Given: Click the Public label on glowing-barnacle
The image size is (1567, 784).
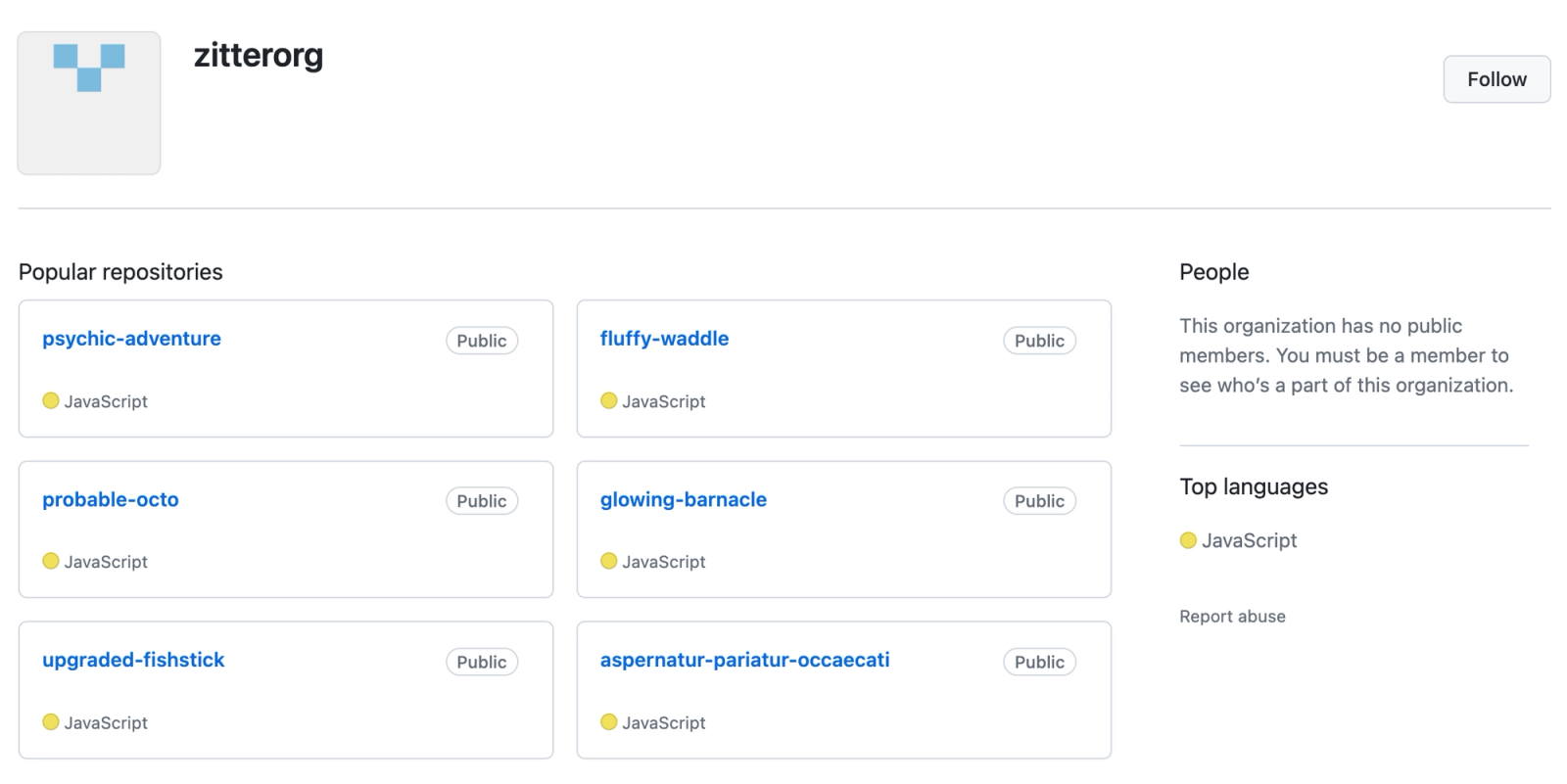Looking at the screenshot, I should tap(1039, 501).
